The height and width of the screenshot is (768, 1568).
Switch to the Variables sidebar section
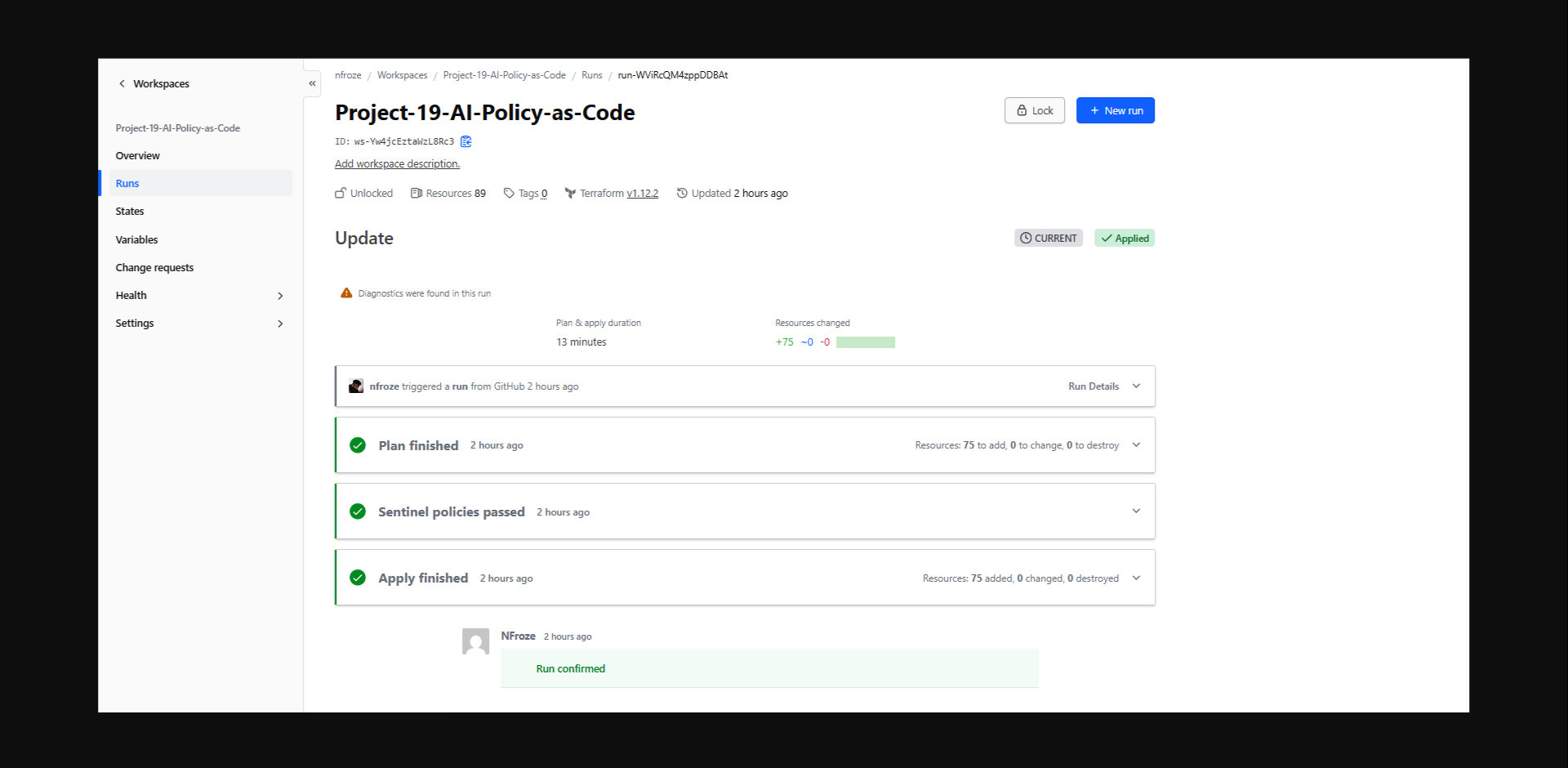(x=136, y=239)
